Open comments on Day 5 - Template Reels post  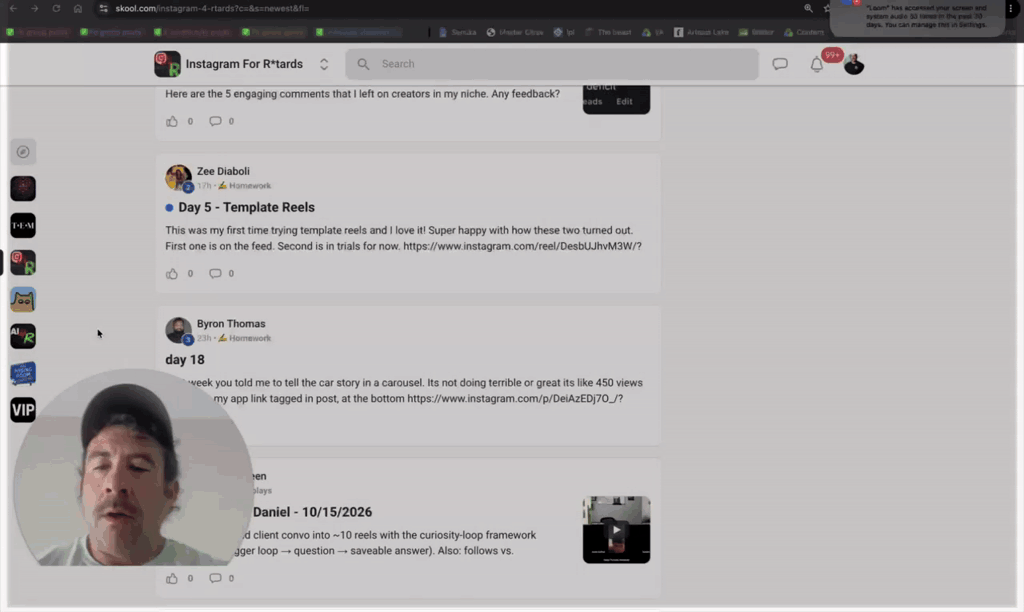pos(215,274)
